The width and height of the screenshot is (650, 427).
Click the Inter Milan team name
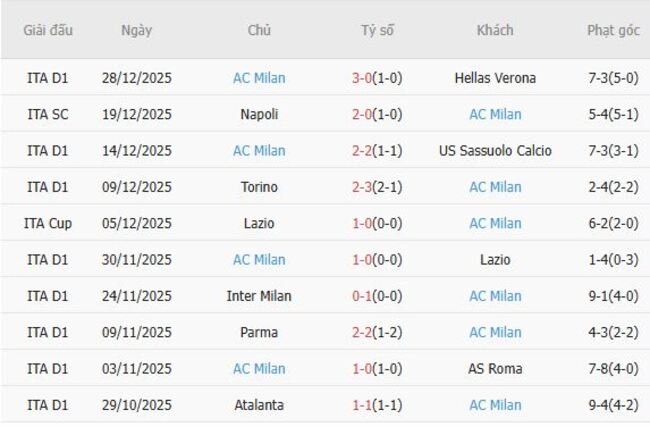coord(259,296)
